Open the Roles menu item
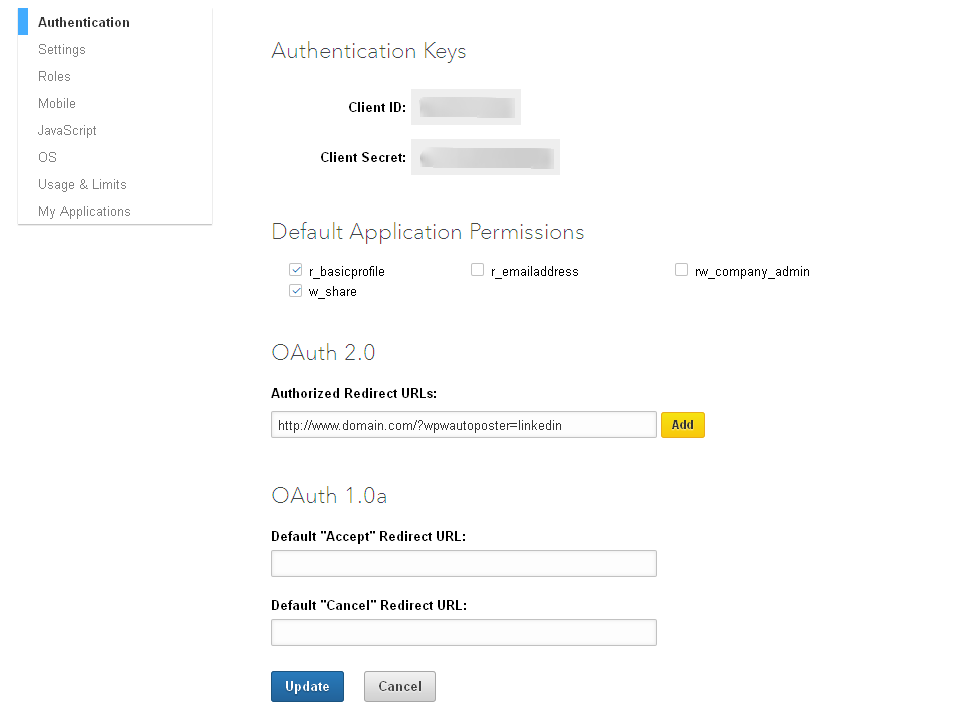Screen dimensions: 971x715 pyautogui.click(x=54, y=76)
